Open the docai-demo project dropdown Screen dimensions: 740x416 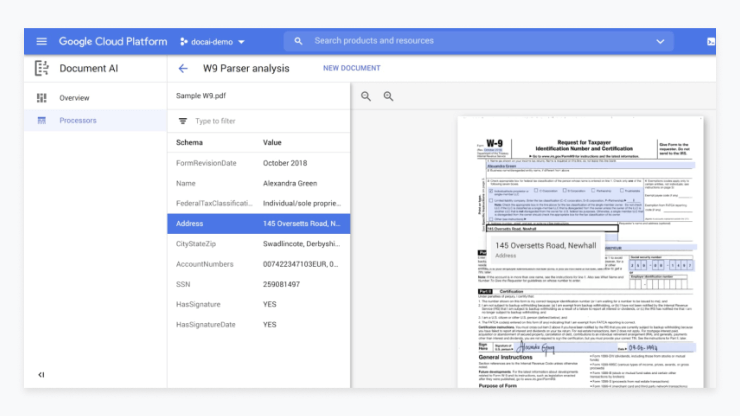tap(212, 41)
